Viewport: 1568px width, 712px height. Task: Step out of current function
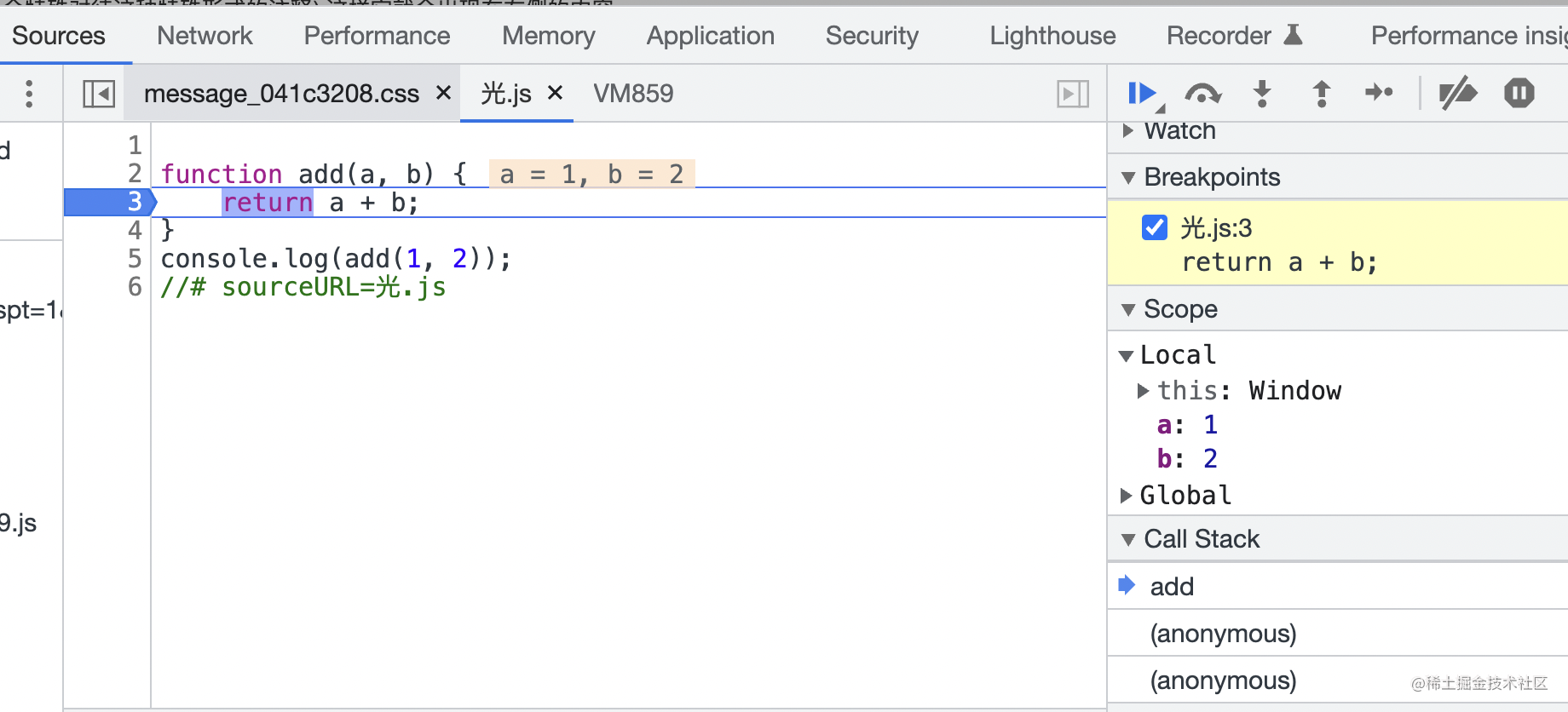pyautogui.click(x=1321, y=93)
